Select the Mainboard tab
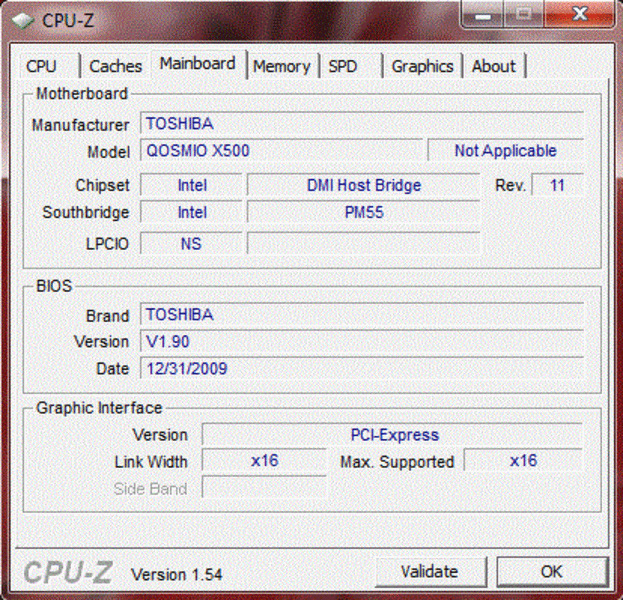This screenshot has height=600, width=623. coord(197,64)
